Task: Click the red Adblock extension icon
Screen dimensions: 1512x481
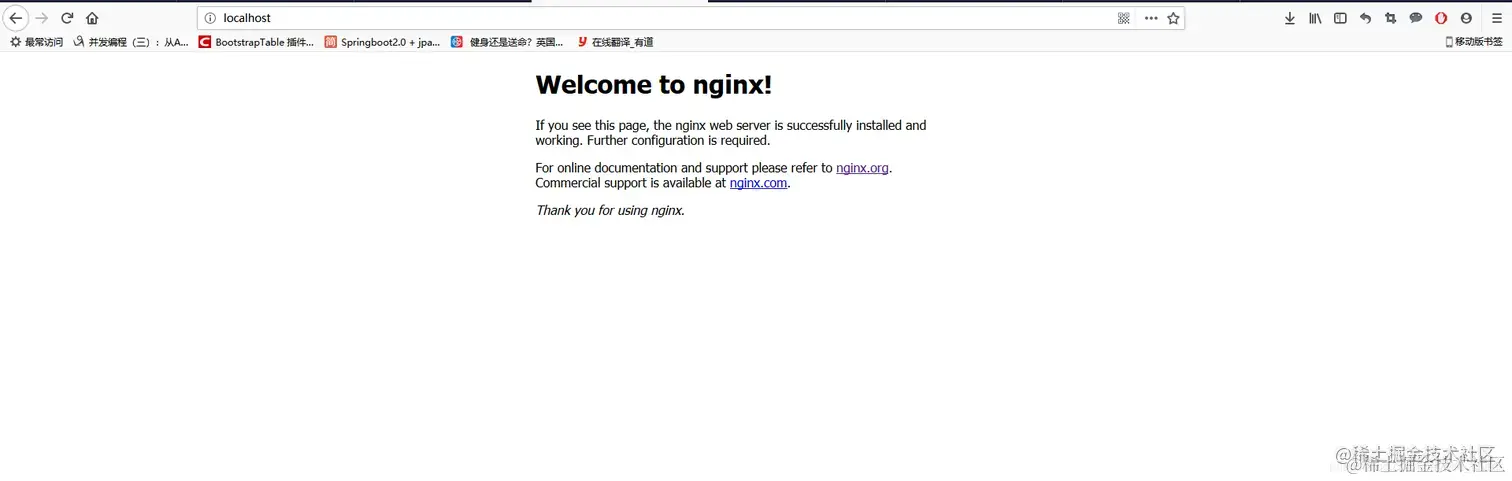Action: tap(1441, 18)
